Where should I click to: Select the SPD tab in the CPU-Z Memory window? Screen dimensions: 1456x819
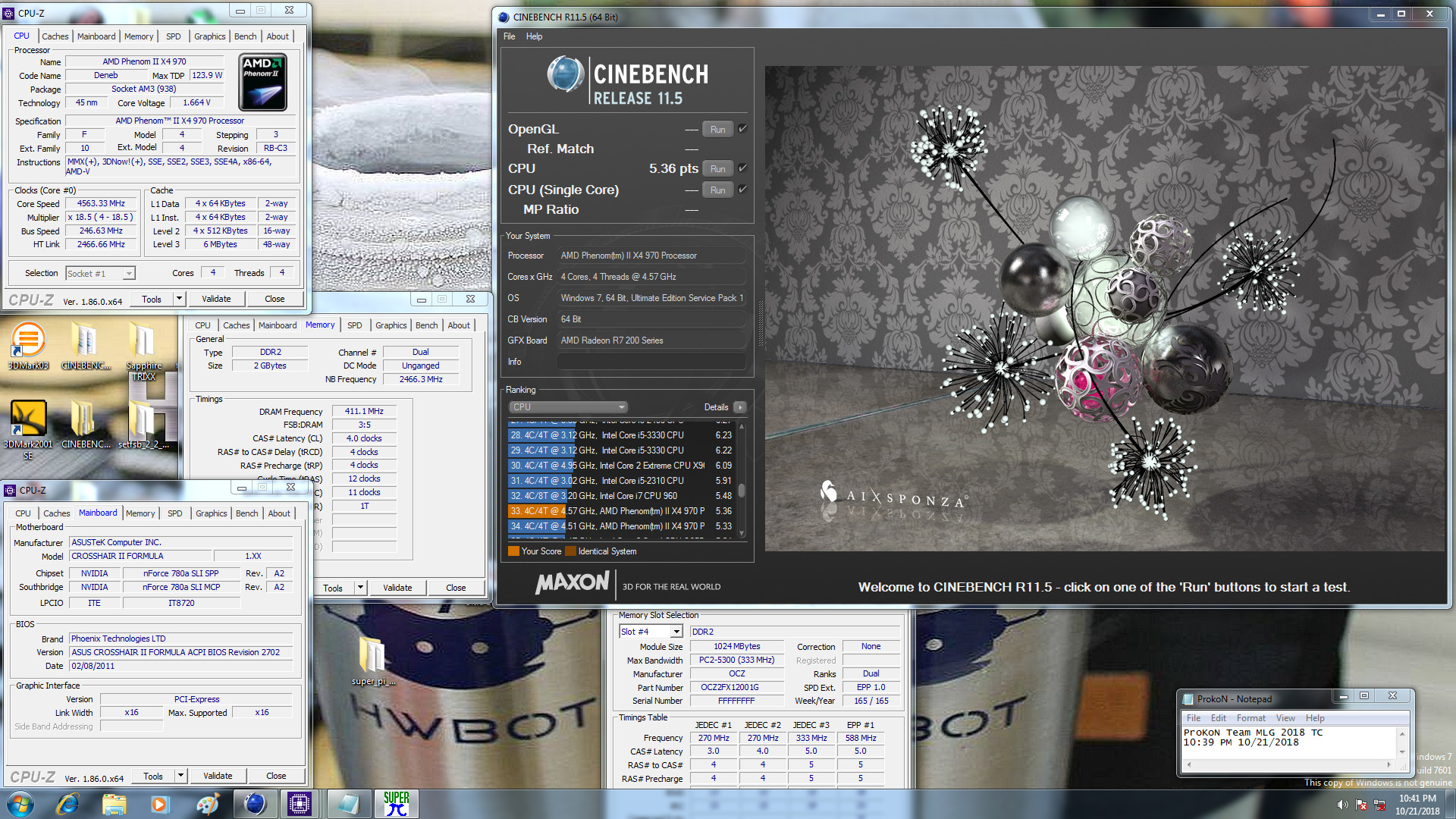pos(354,325)
